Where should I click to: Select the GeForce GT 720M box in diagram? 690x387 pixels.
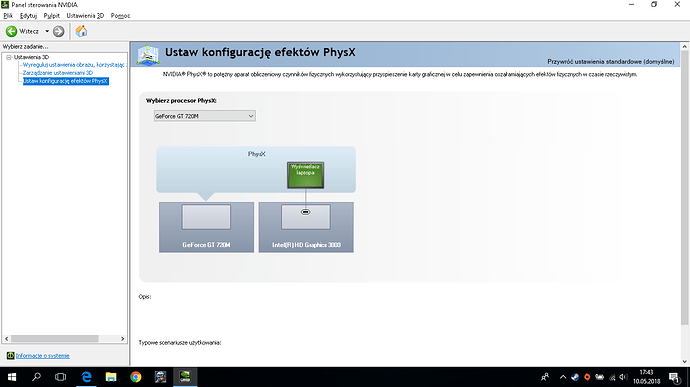click(206, 227)
